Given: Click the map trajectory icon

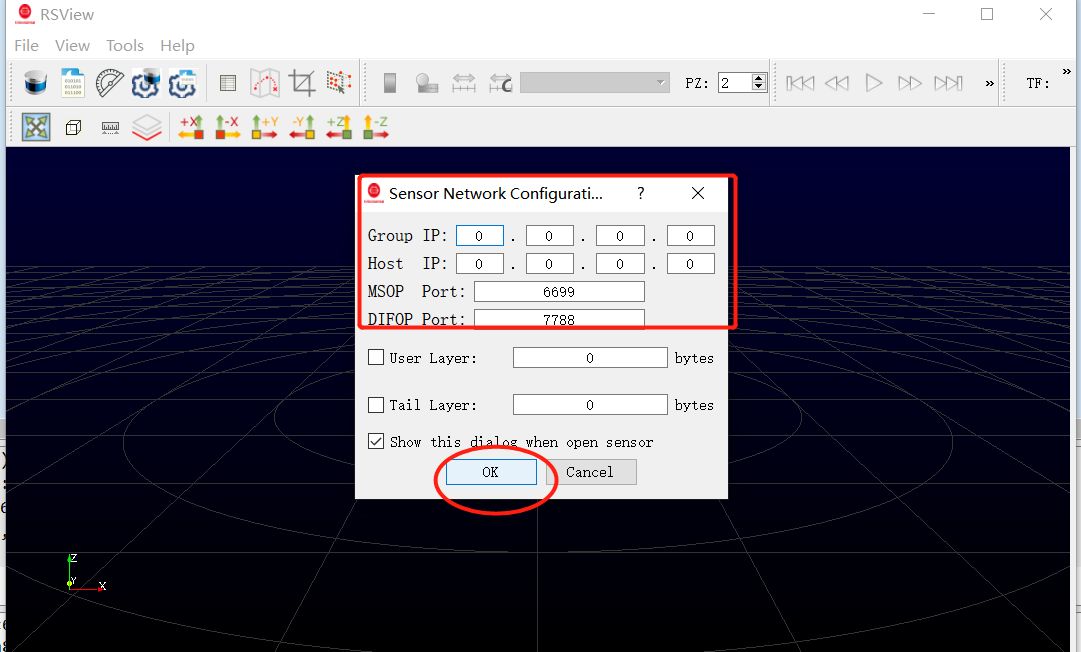Looking at the screenshot, I should [265, 83].
